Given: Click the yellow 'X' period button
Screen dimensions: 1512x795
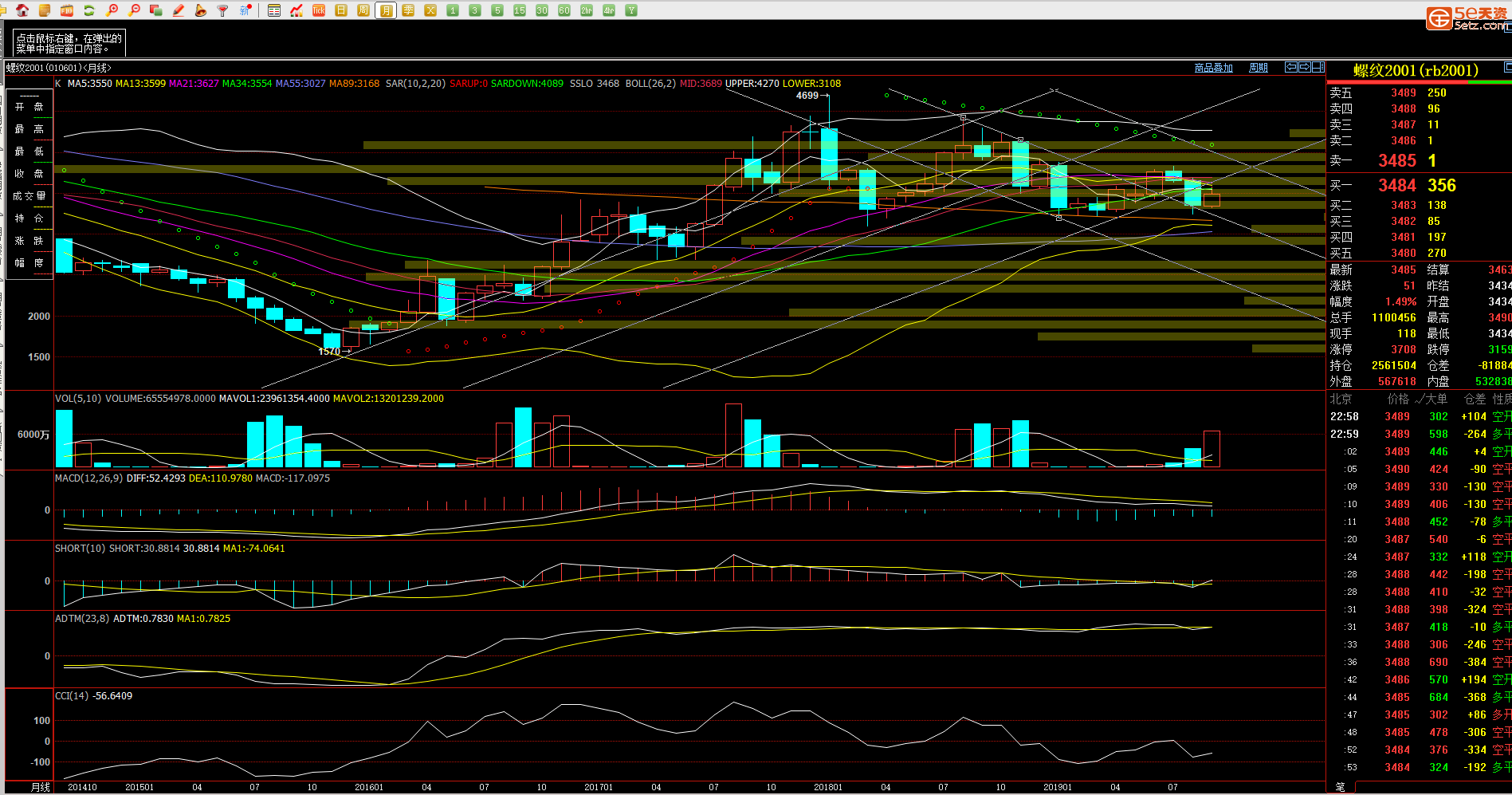Looking at the screenshot, I should pos(430,10).
